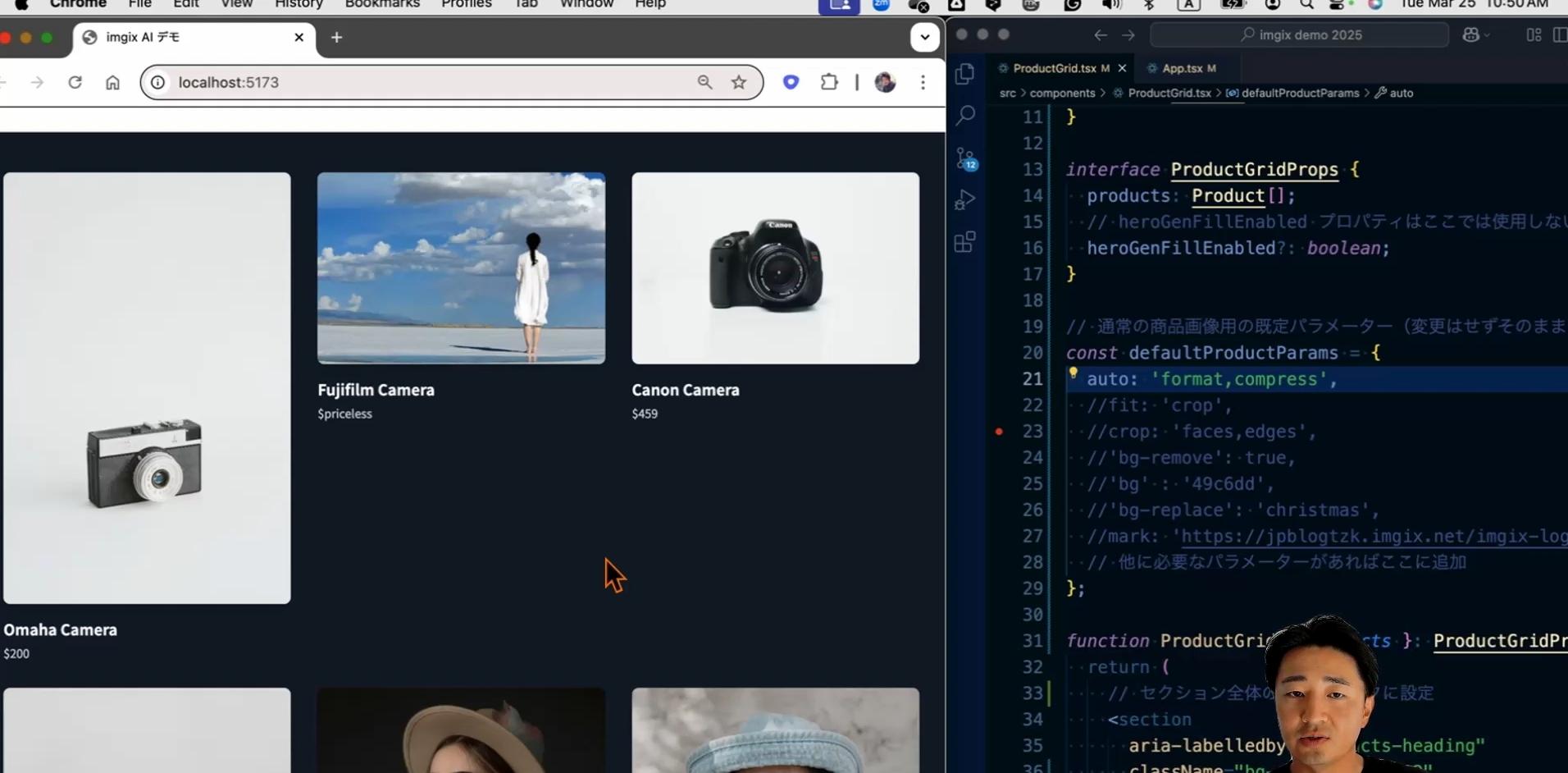Open VS Code Explorer view
This screenshot has width=1568, height=773.
pos(965,74)
